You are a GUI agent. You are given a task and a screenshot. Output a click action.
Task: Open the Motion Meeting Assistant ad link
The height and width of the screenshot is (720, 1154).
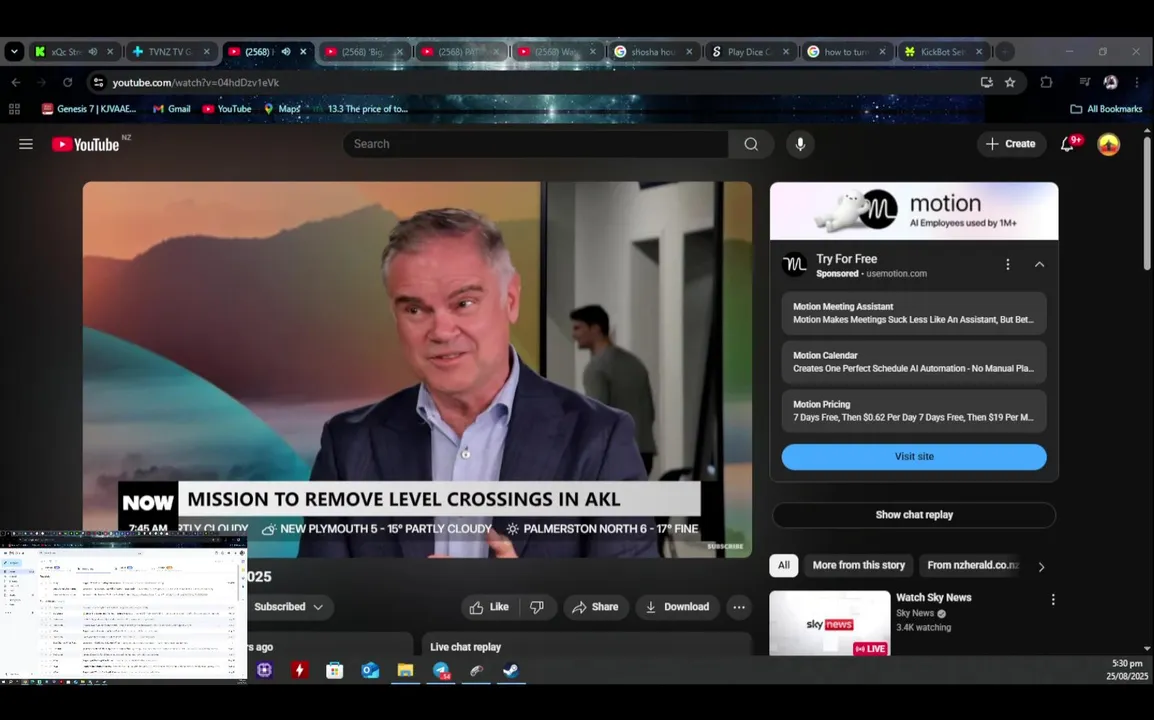tap(913, 313)
